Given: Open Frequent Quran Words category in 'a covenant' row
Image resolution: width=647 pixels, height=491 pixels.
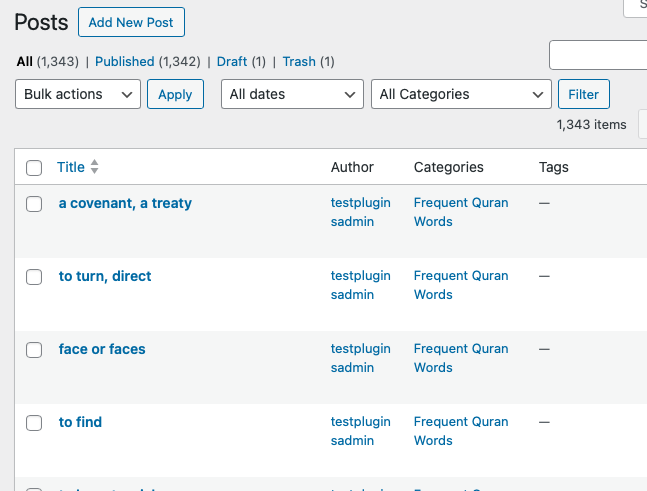Looking at the screenshot, I should click(x=461, y=212).
